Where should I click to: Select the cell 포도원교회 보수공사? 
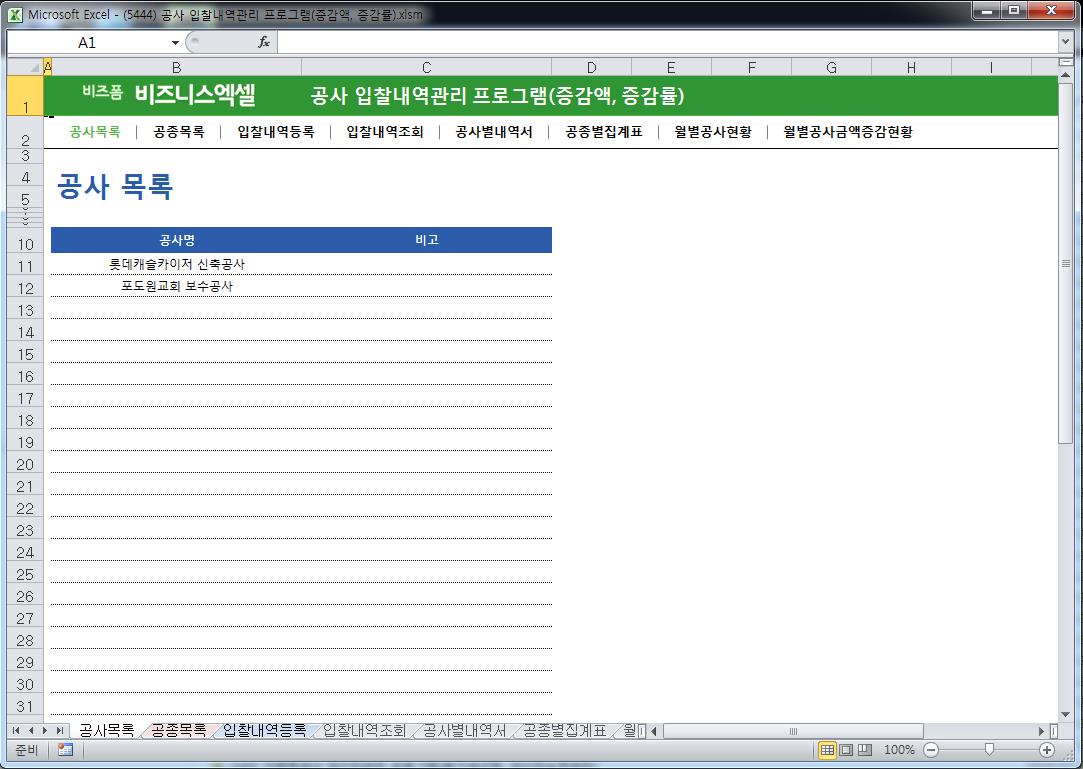177,286
